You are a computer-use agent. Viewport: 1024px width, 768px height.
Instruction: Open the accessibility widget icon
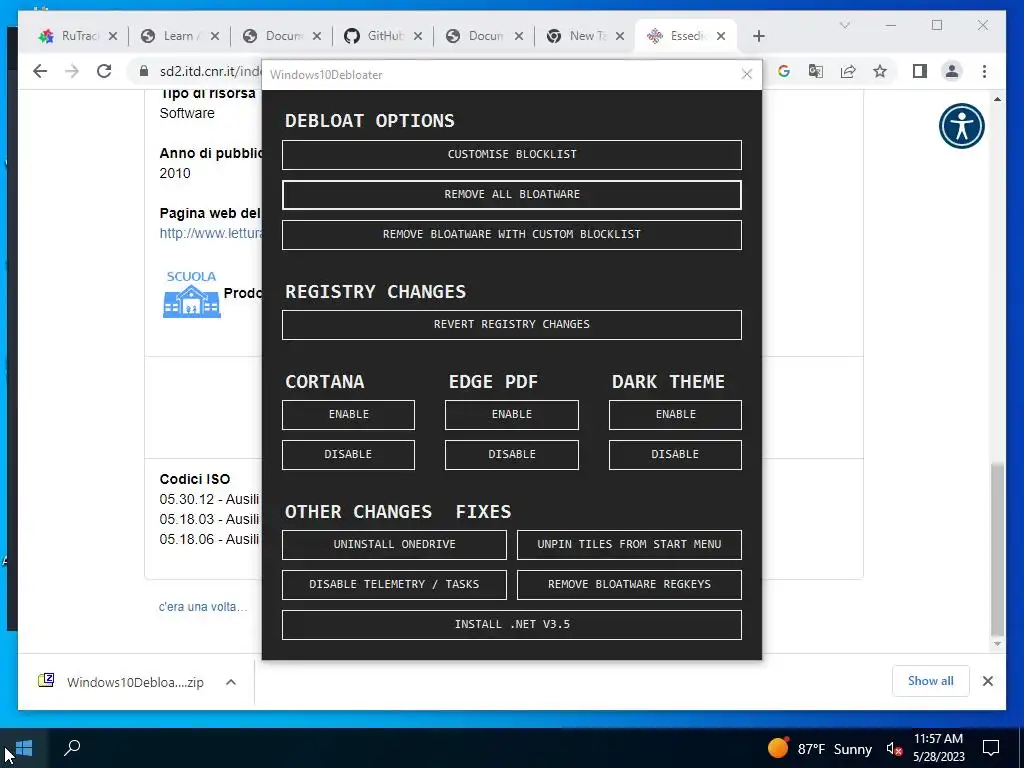[x=961, y=126]
